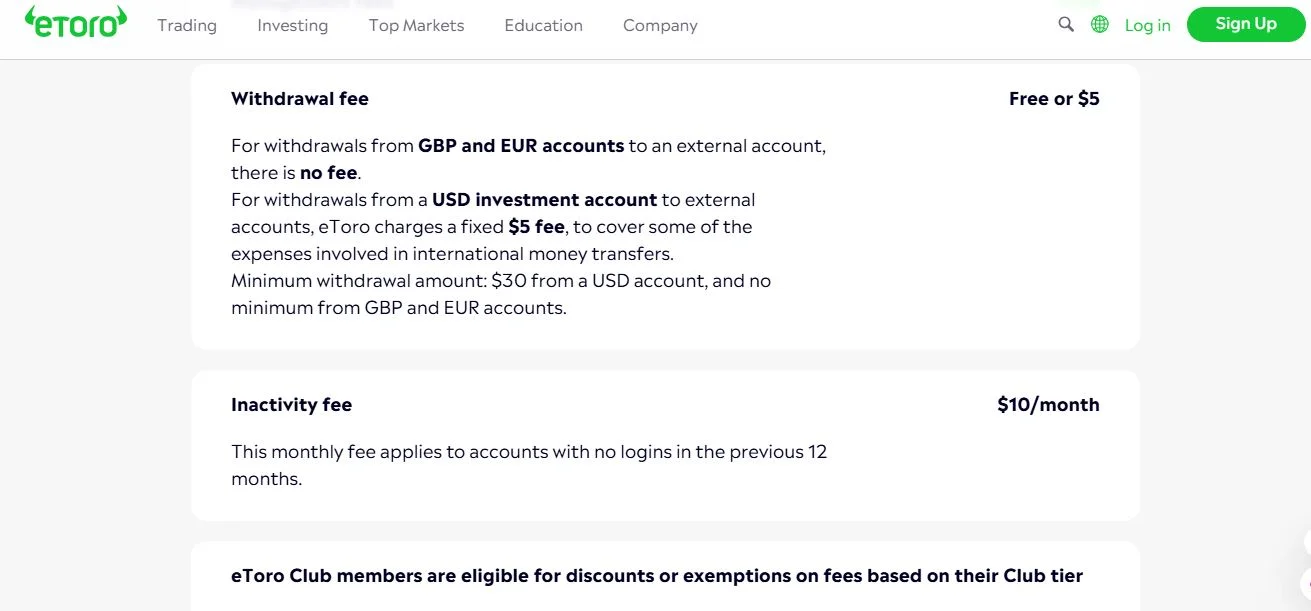Open the search magnifier icon

point(1066,24)
